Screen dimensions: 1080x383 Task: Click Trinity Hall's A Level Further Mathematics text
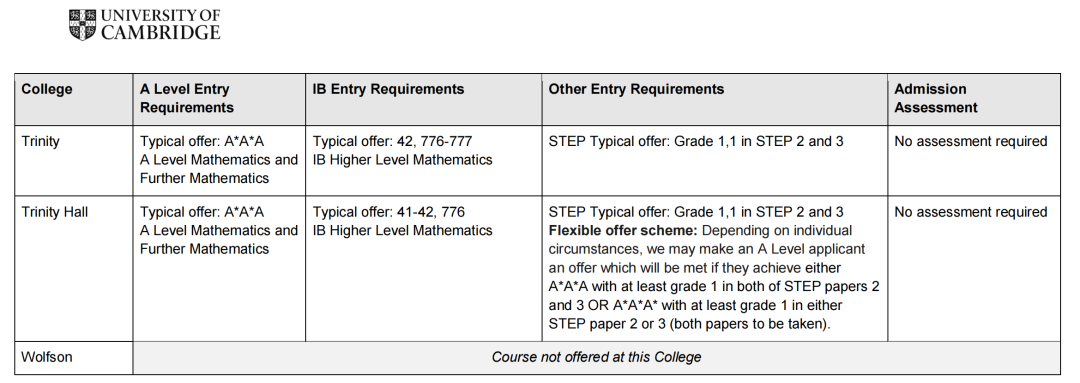205,249
